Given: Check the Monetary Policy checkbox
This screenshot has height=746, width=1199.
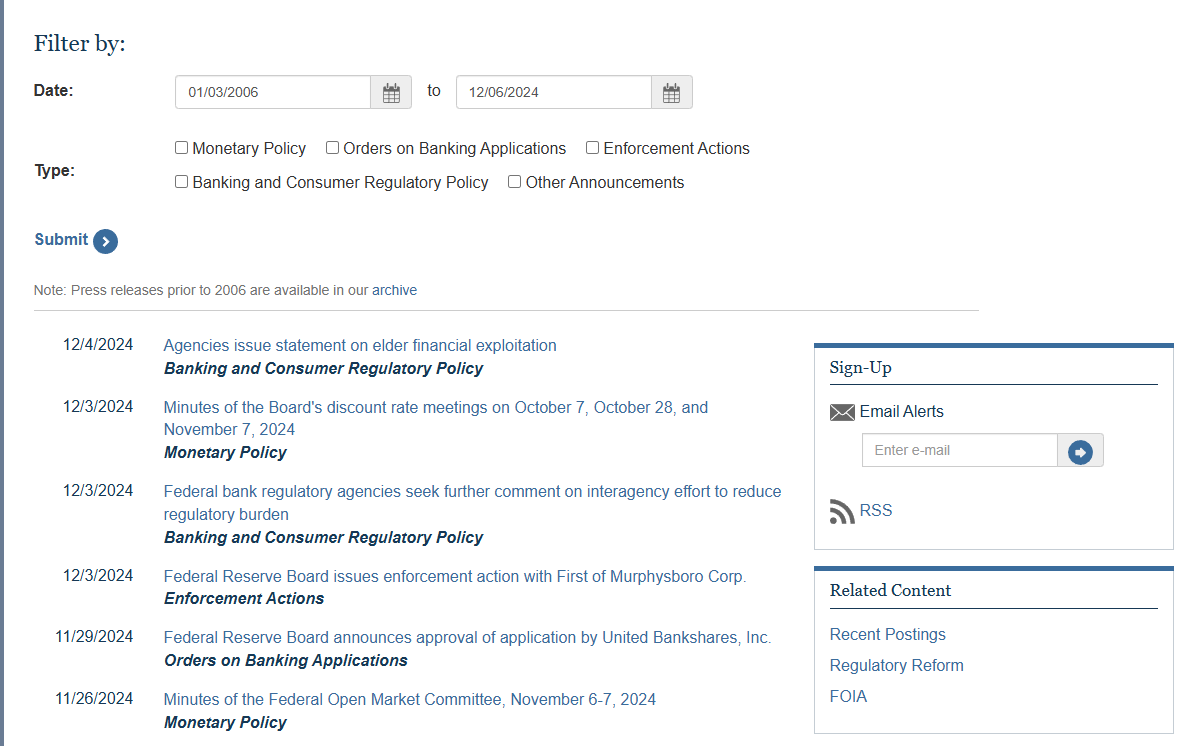Looking at the screenshot, I should point(181,148).
